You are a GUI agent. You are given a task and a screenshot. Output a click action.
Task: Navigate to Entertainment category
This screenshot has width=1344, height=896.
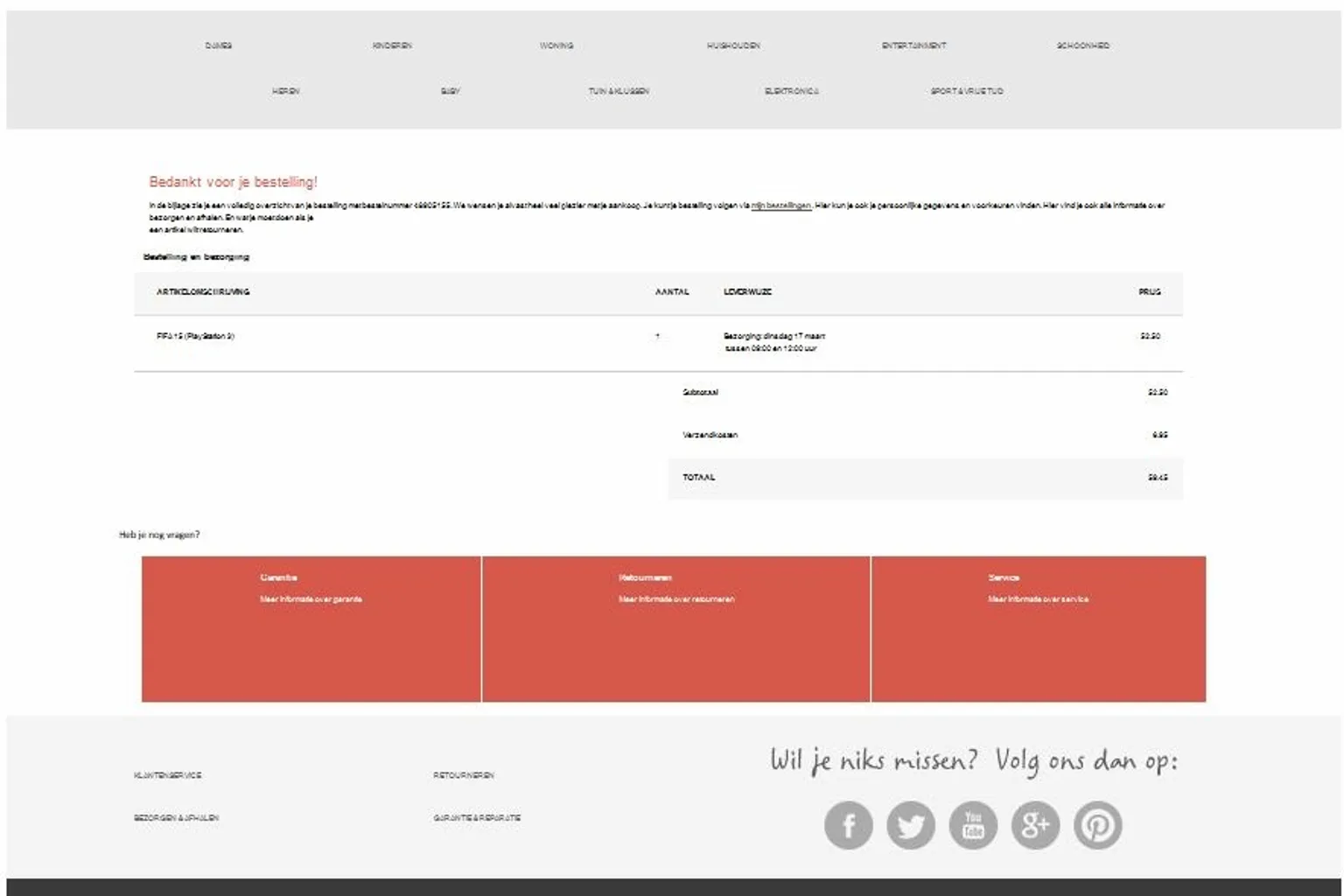click(913, 45)
